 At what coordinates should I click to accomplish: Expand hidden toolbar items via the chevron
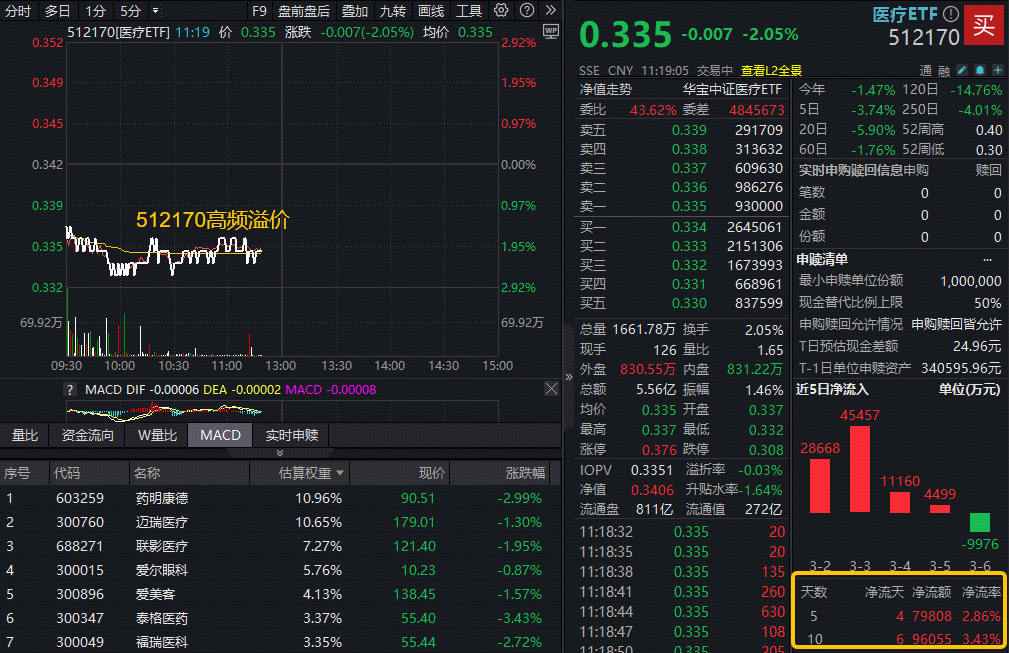pos(550,10)
